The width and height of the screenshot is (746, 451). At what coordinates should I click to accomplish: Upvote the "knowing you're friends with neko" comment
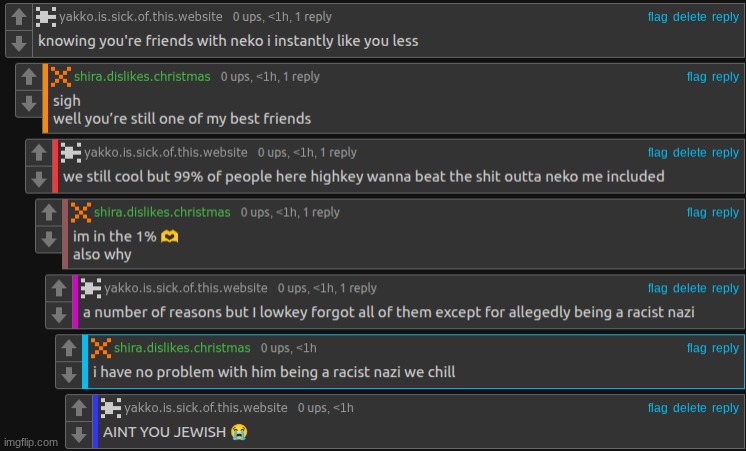point(19,17)
